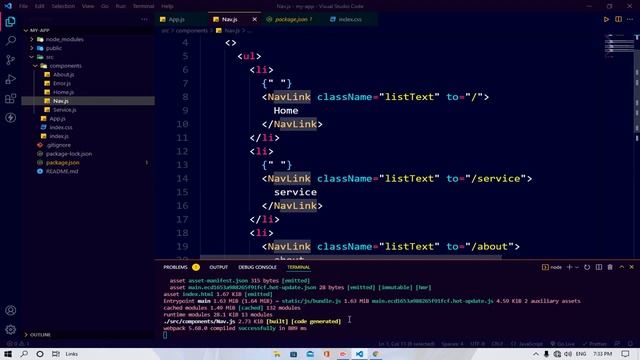Open Windows taskbar search icon

click(x=24, y=354)
